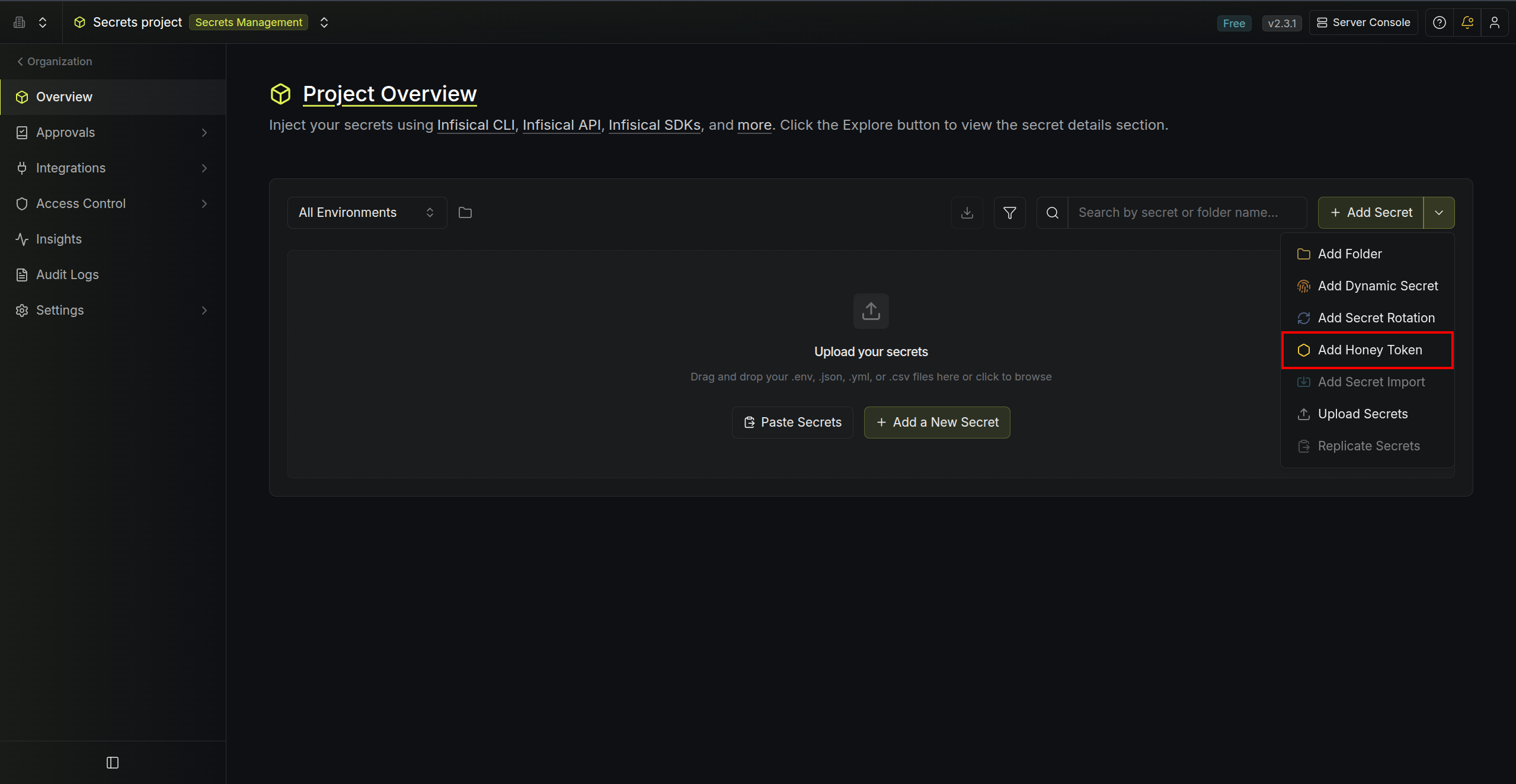Open the Infisical API link
Image resolution: width=1516 pixels, height=784 pixels.
pyautogui.click(x=562, y=125)
